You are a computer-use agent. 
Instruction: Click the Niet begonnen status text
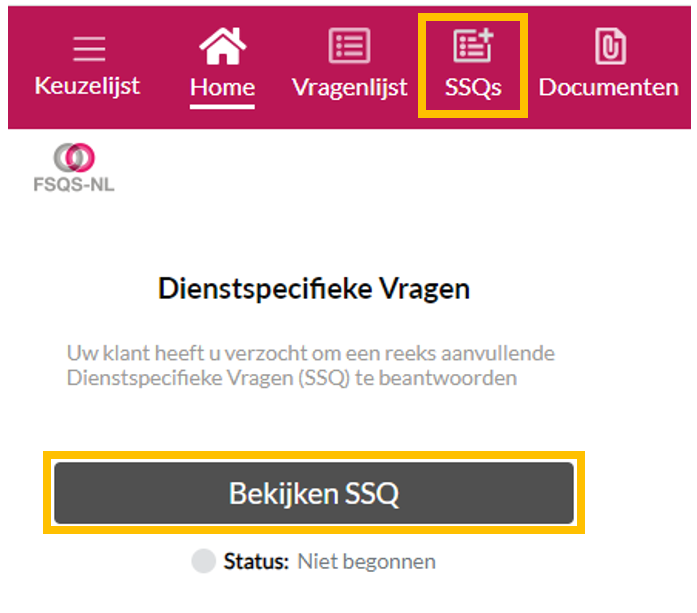(367, 562)
